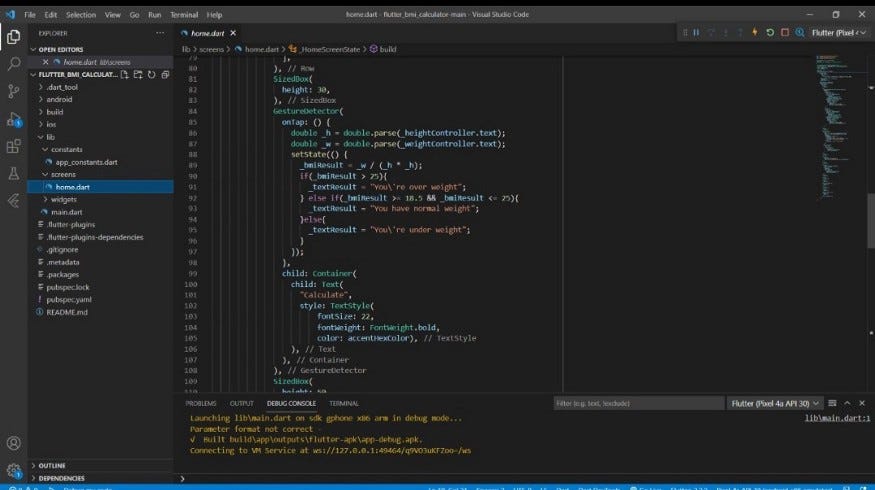This screenshot has width=875, height=490.
Task: Open Flutter widget inspector magnifier icon
Action: pyautogui.click(x=800, y=32)
